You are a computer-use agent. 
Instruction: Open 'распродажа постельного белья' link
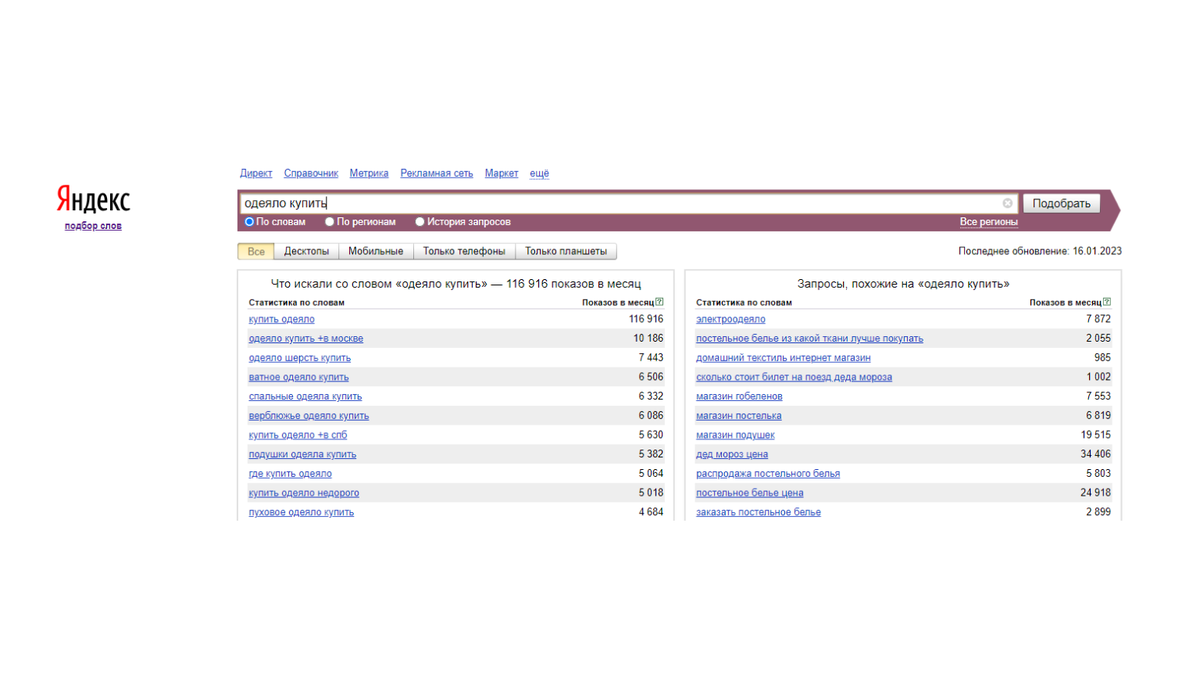coord(768,473)
